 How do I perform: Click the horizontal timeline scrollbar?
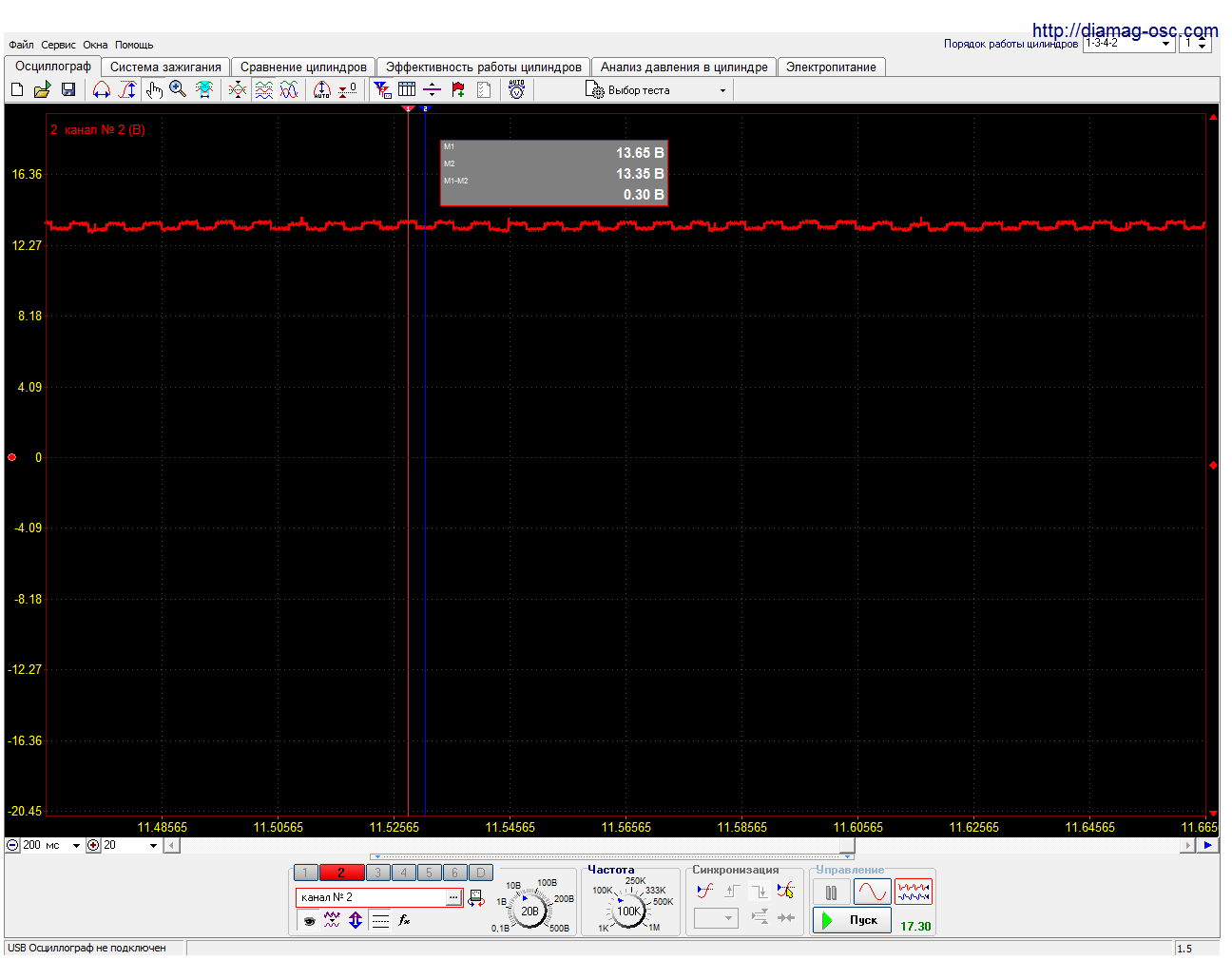click(x=679, y=845)
